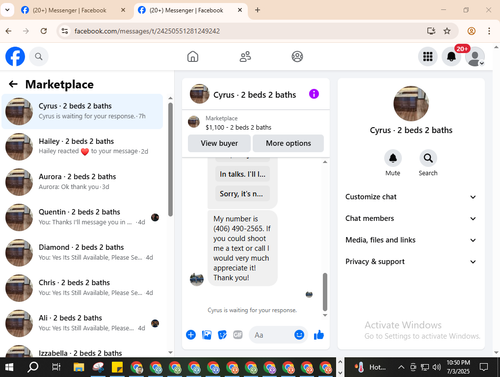Click the address bar URL

[x=147, y=31]
